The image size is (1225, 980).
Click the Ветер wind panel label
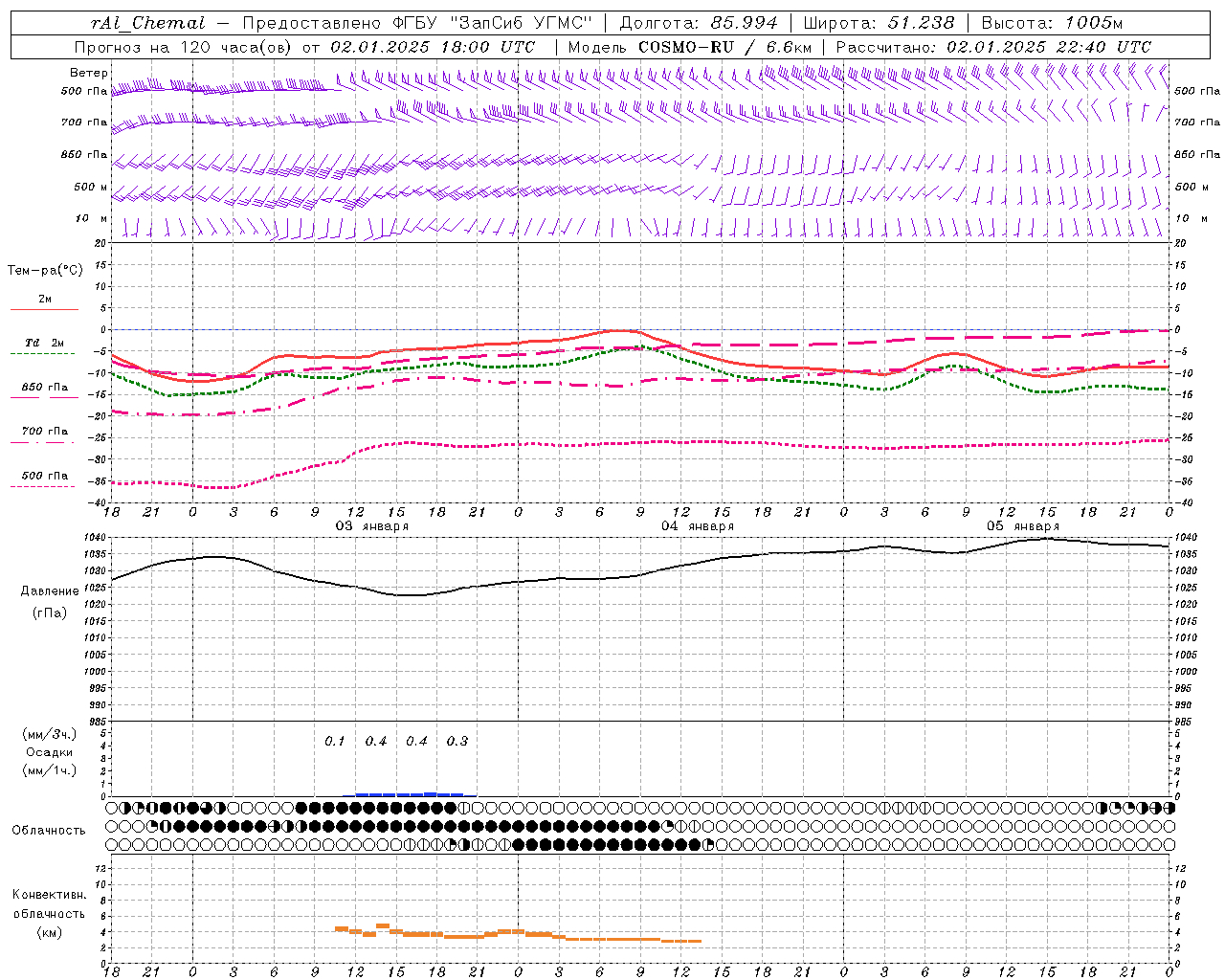89,73
